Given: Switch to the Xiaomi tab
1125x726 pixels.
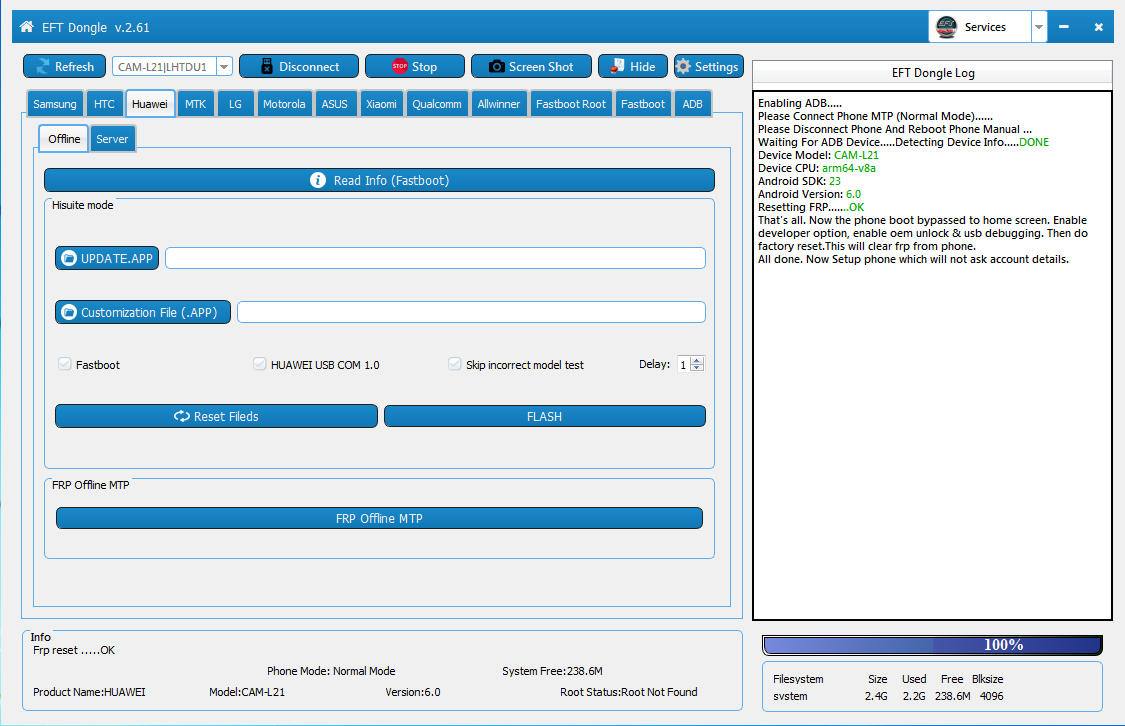Looking at the screenshot, I should (381, 104).
